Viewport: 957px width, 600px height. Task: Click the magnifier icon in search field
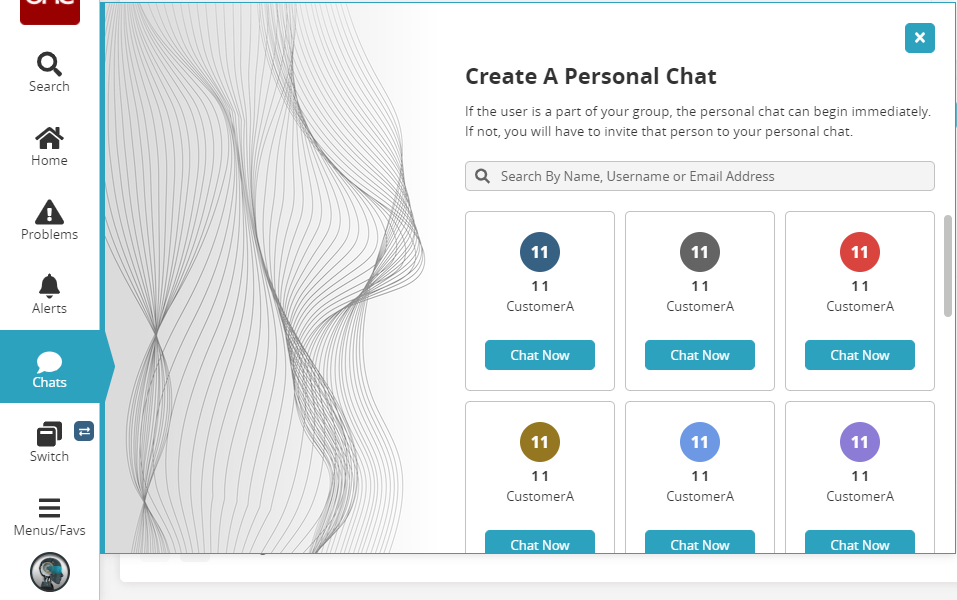[483, 176]
